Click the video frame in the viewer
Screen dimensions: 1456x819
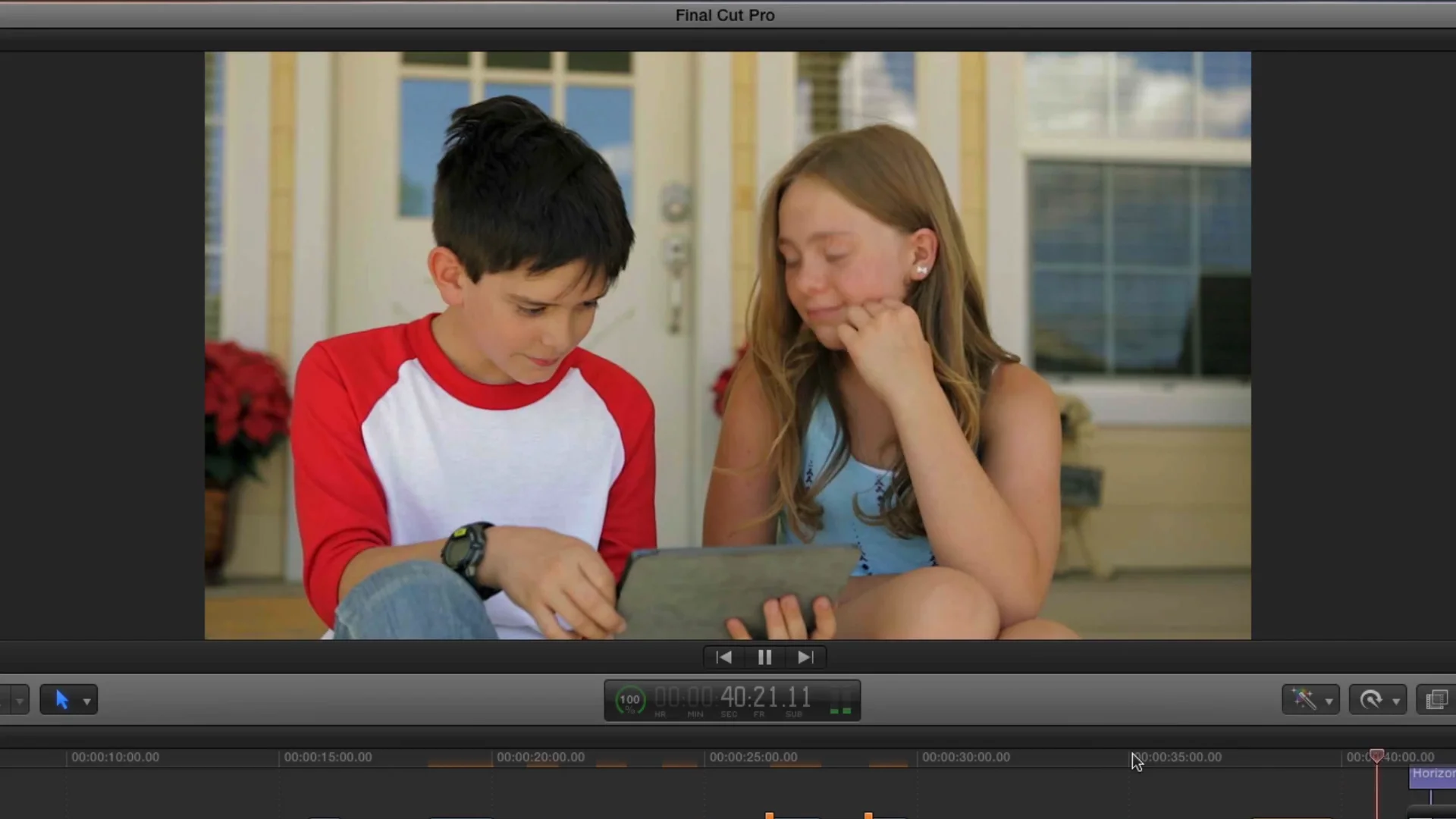coord(727,345)
